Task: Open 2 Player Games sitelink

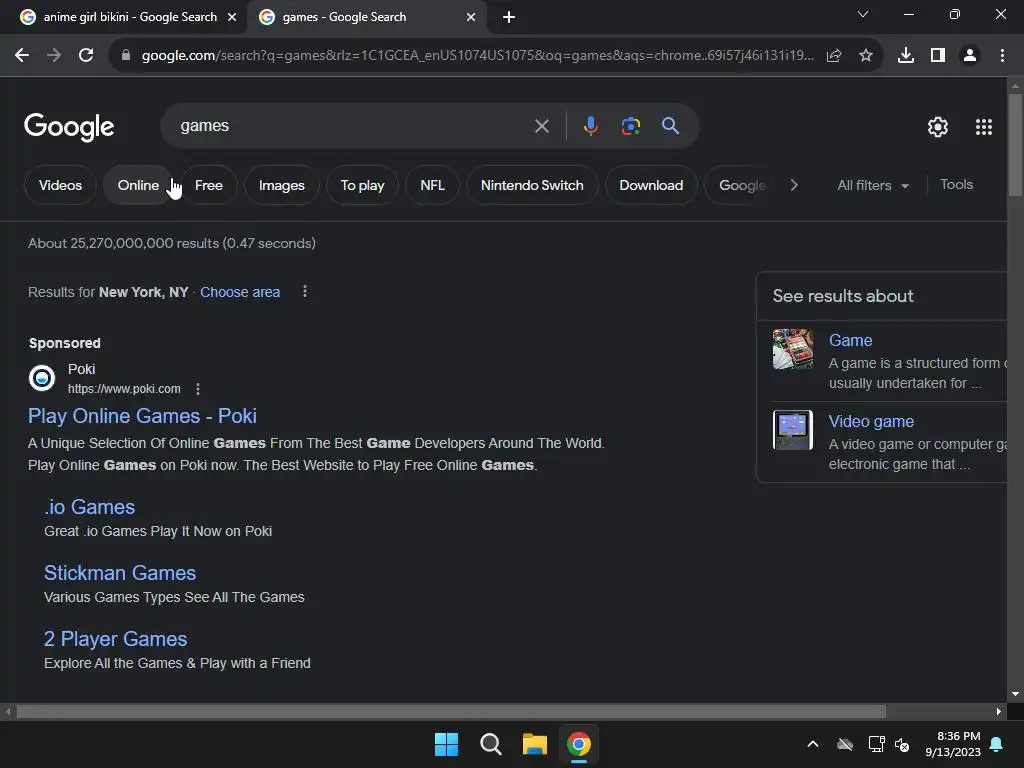Action: [116, 639]
